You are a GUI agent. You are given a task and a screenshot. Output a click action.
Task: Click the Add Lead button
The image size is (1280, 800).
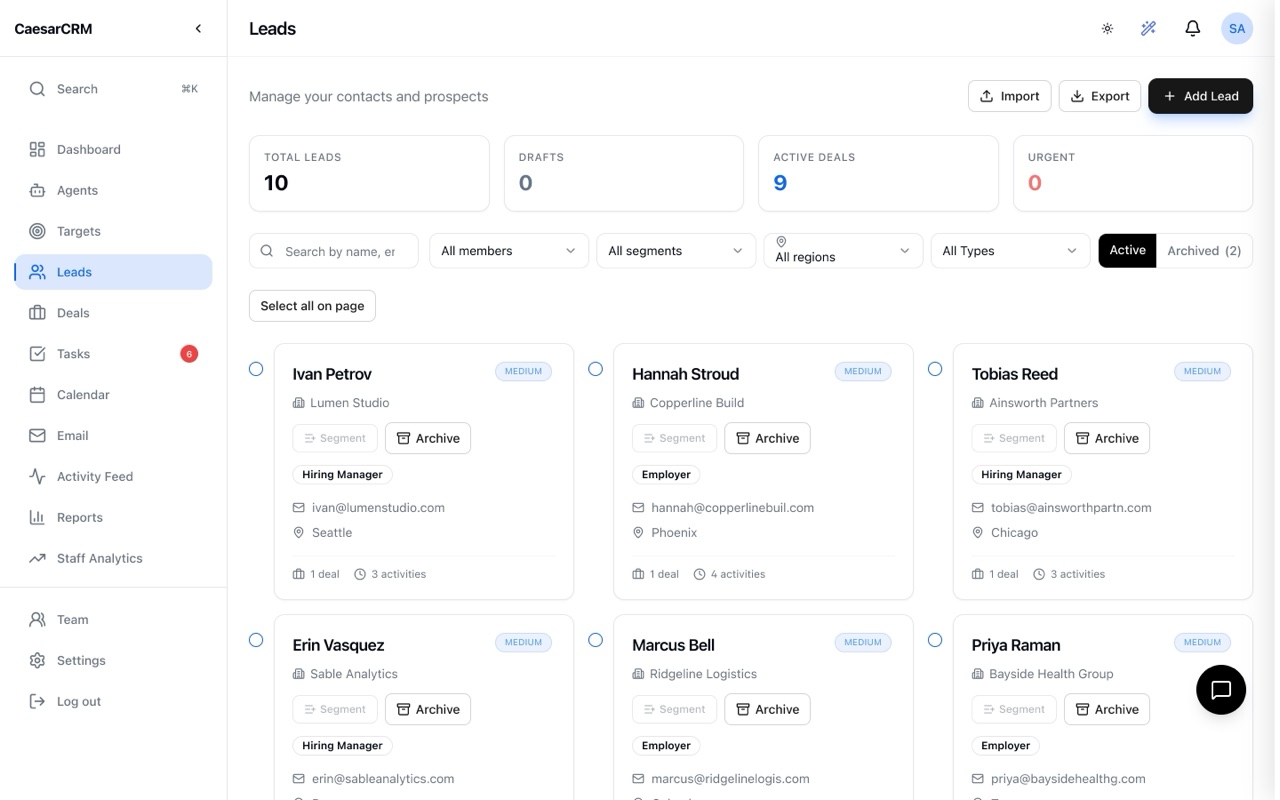pos(1200,96)
